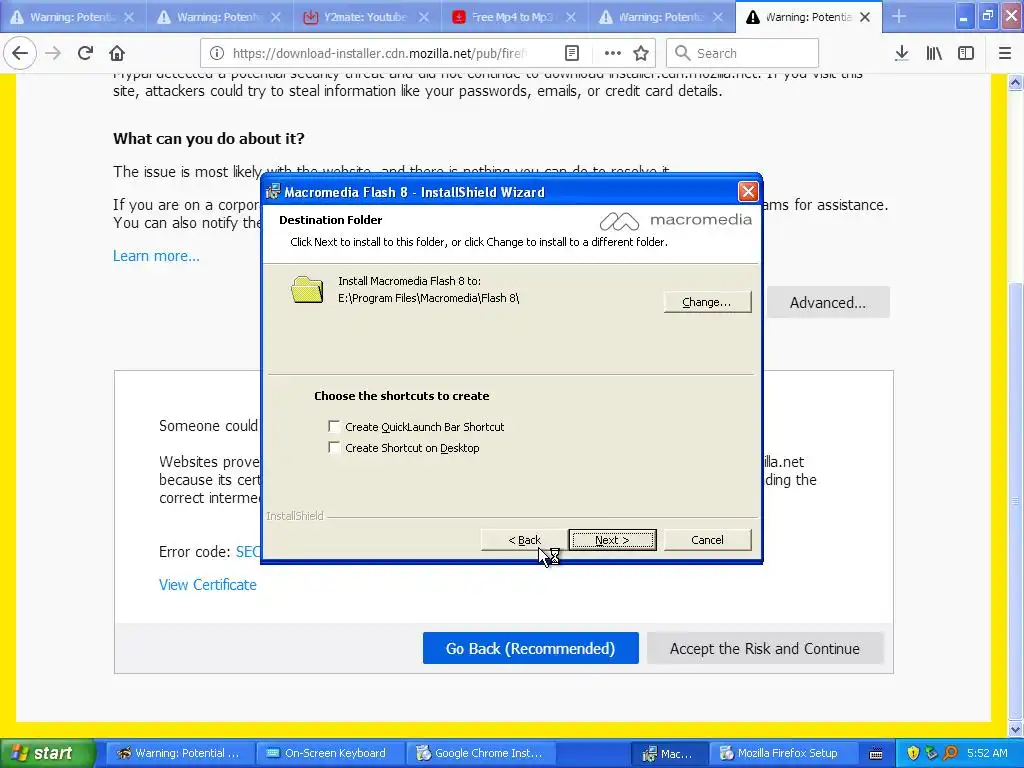1024x768 pixels.
Task: Click the magnifier tray icon
Action: (950, 753)
